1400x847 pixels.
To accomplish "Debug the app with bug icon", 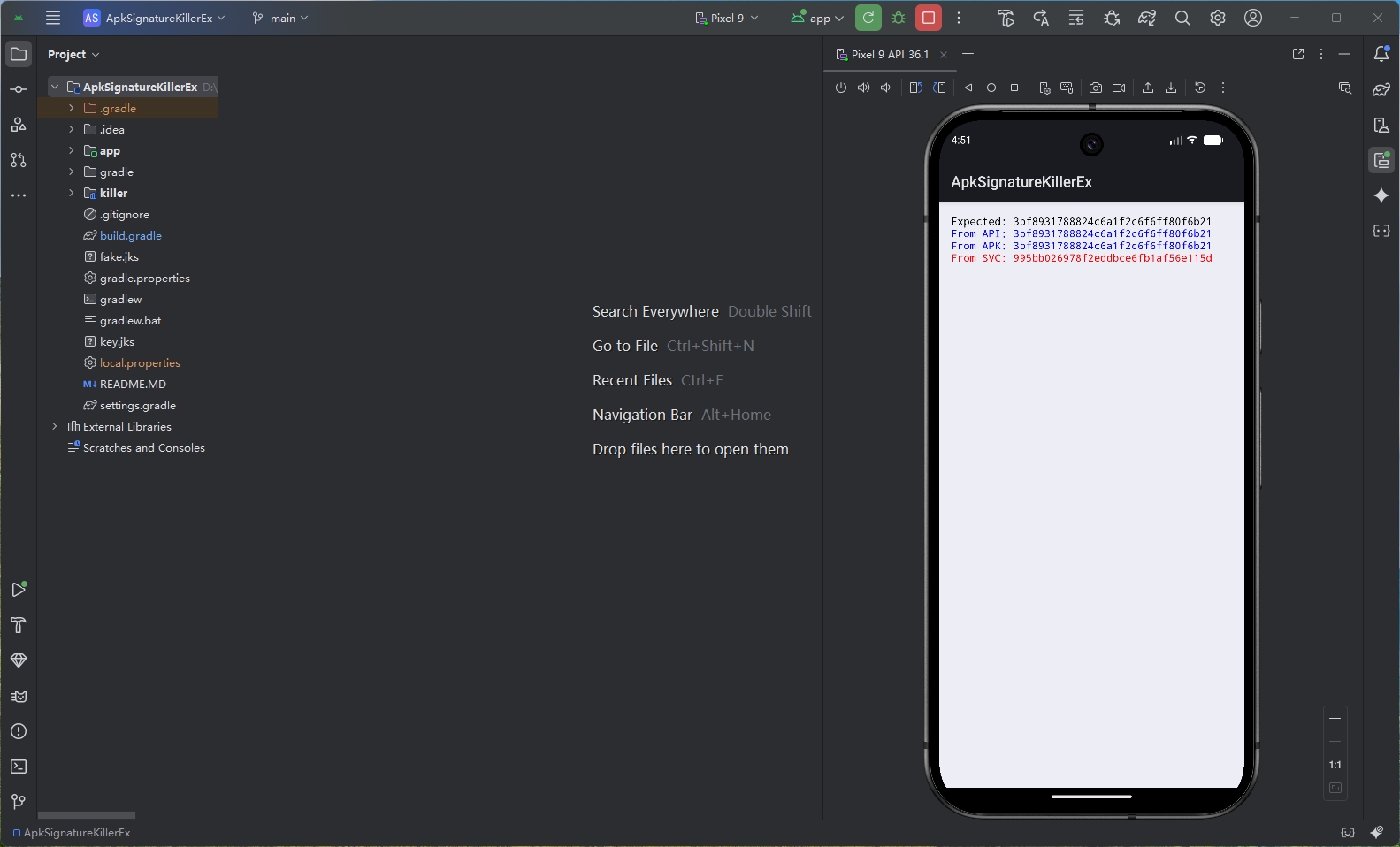I will (899, 18).
